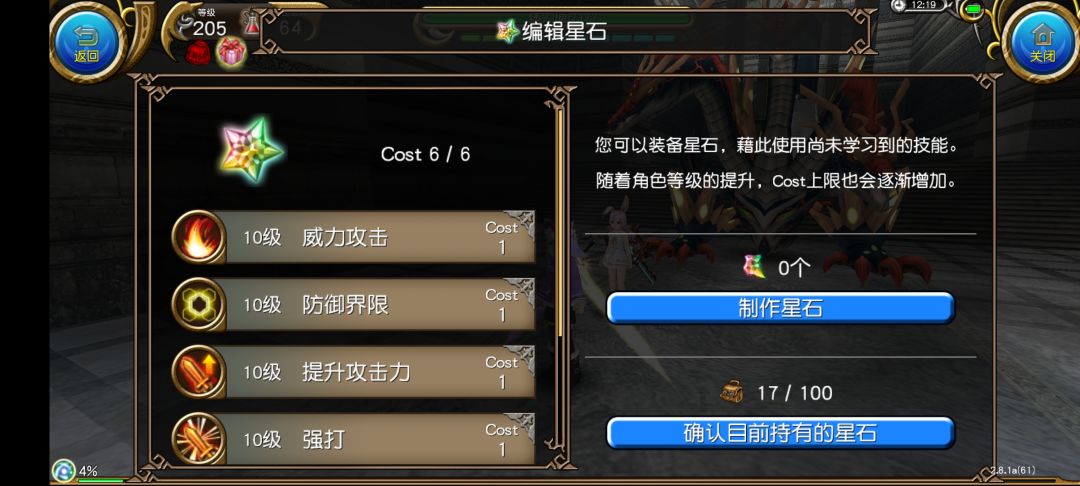Click the 提升攻击力 sword skill icon
Viewport: 1080px width, 486px height.
pos(199,372)
